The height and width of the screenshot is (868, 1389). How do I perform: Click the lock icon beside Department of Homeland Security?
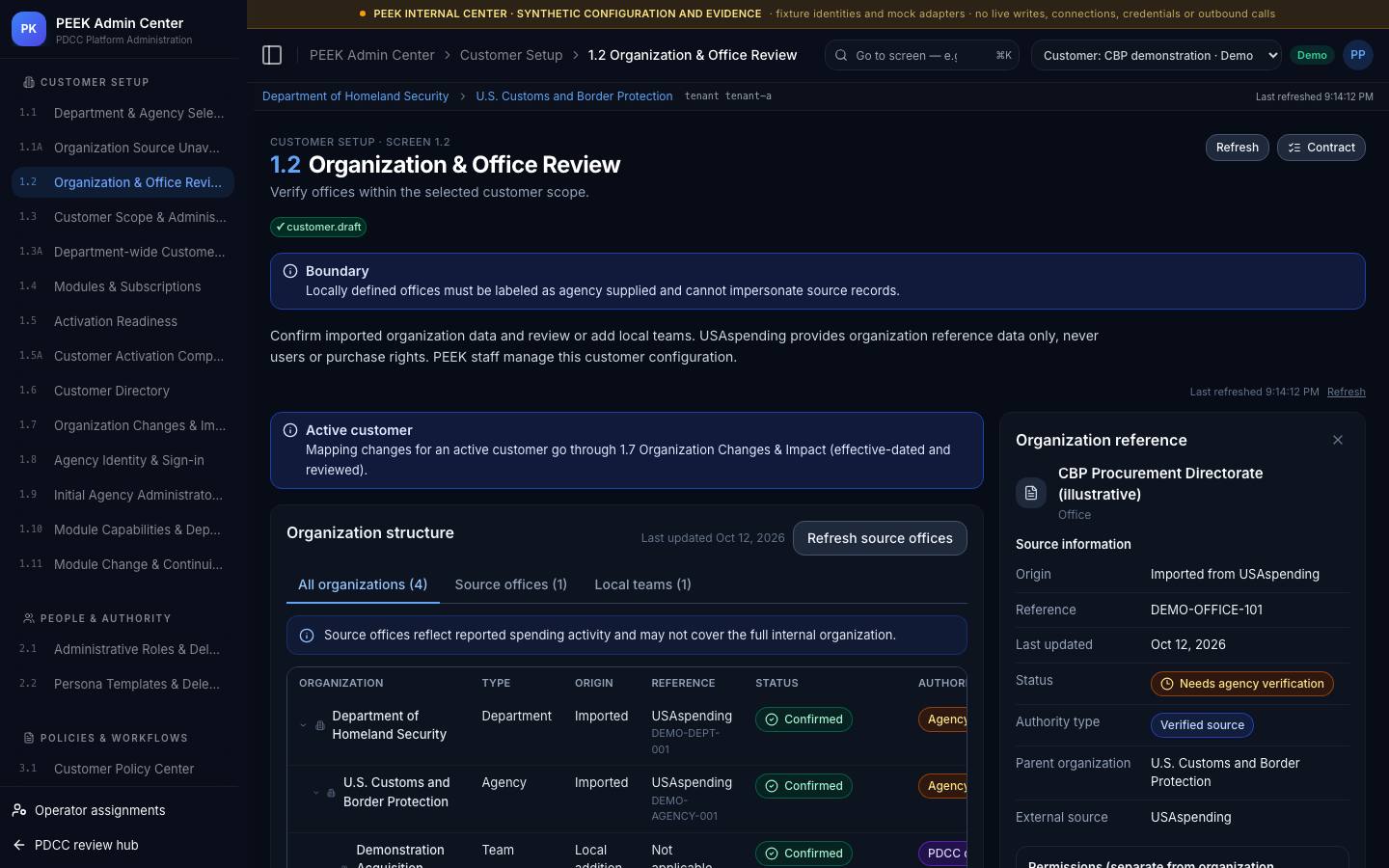point(320,725)
